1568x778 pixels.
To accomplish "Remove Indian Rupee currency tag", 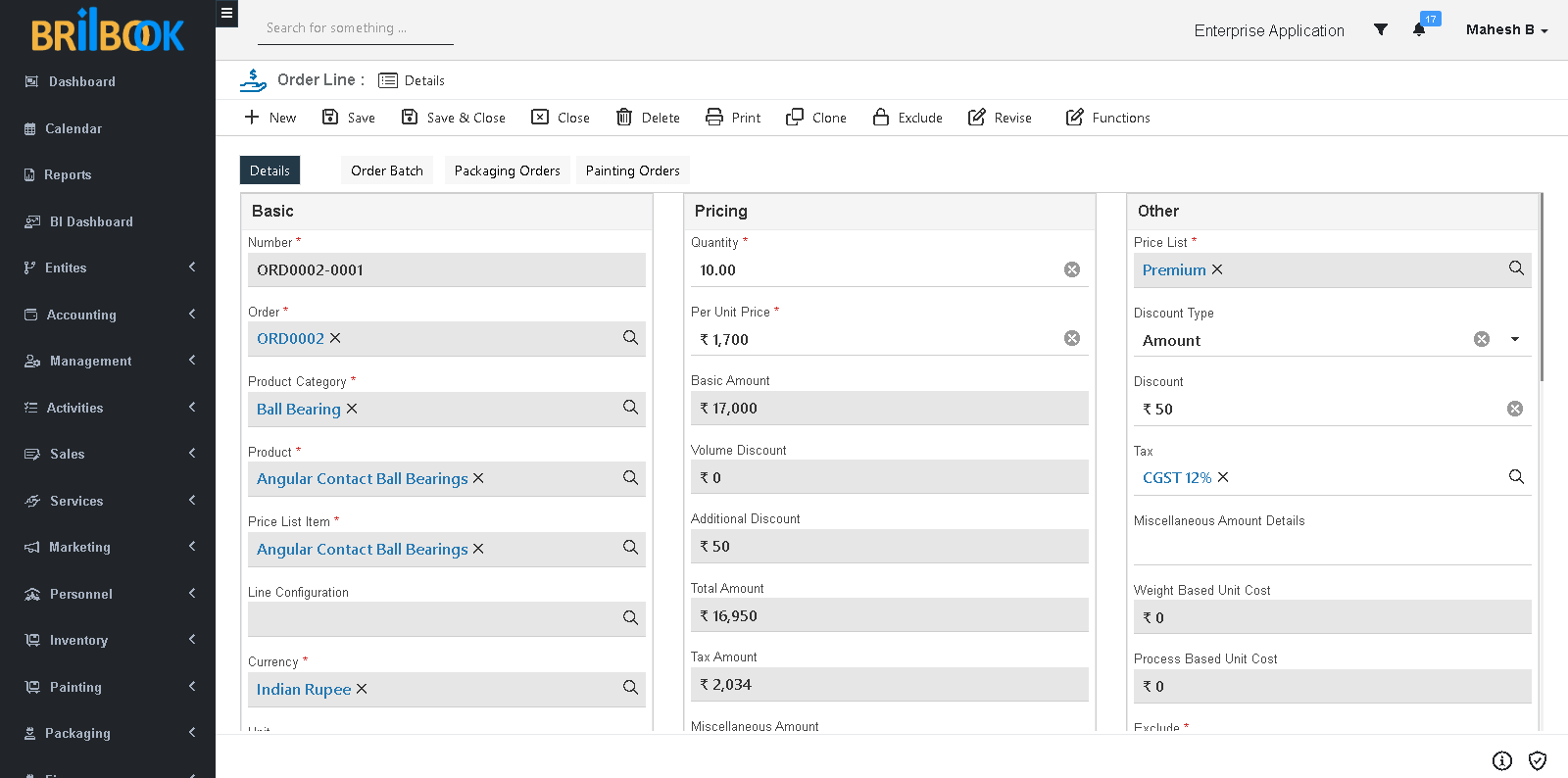I will pyautogui.click(x=362, y=689).
